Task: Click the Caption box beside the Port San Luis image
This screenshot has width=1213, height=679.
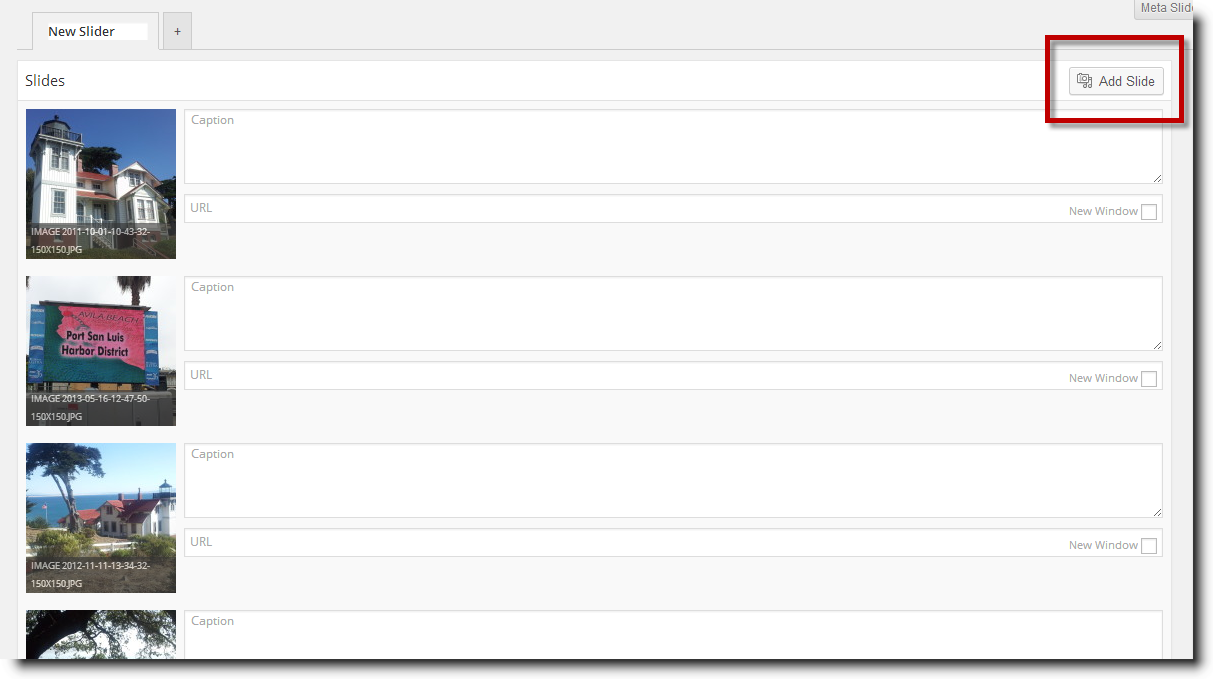Action: 673,313
